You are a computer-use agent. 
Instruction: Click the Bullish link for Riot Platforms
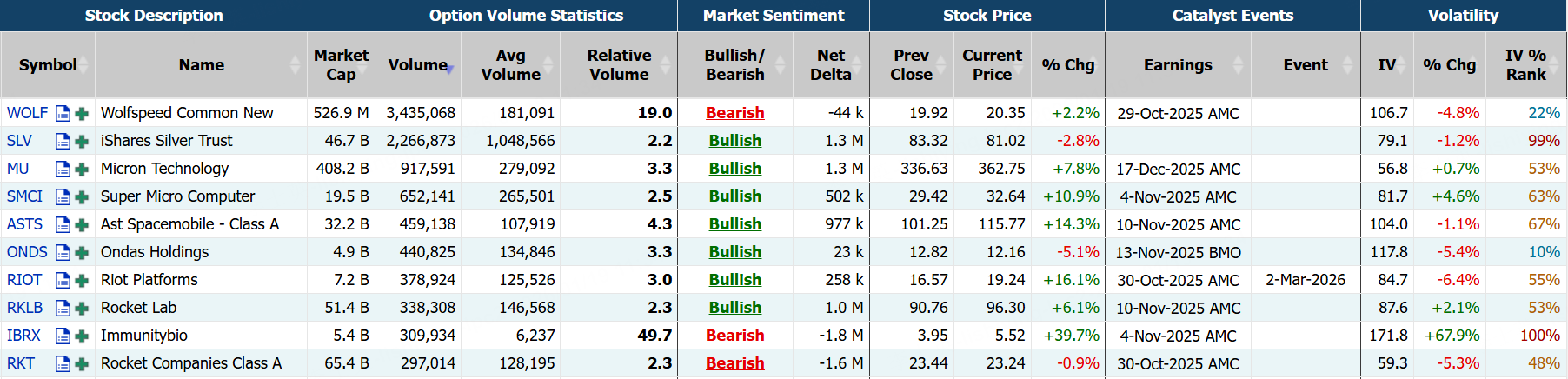pyautogui.click(x=734, y=280)
